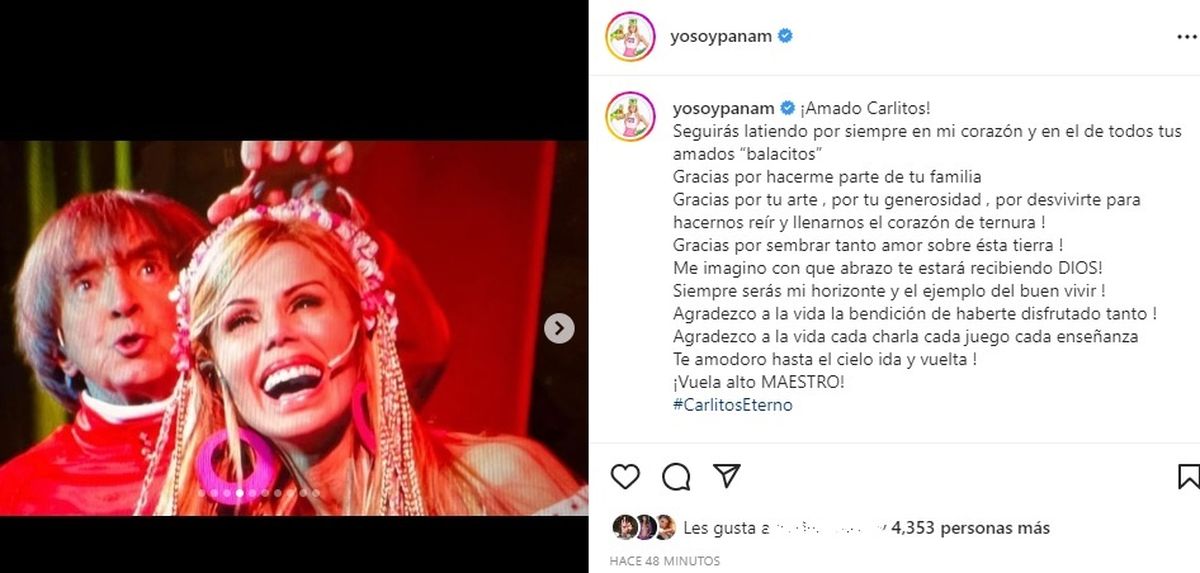This screenshot has height=573, width=1200.
Task: Like the post with heart icon
Action: tap(625, 476)
